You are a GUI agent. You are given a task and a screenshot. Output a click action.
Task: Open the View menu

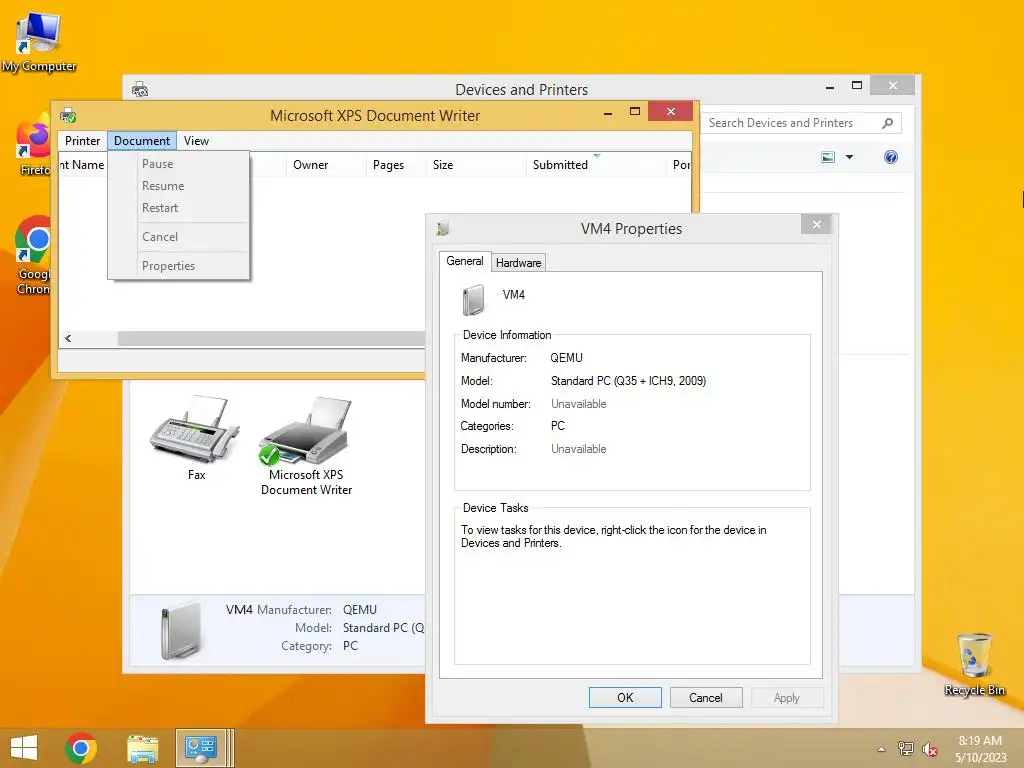click(196, 141)
